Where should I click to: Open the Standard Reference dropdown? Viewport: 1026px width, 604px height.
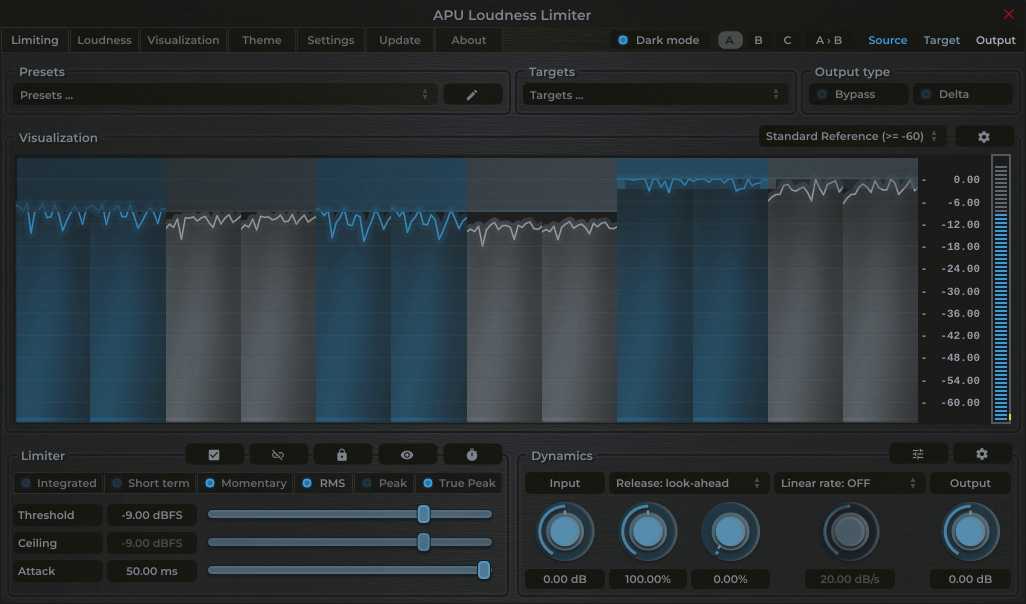(849, 135)
